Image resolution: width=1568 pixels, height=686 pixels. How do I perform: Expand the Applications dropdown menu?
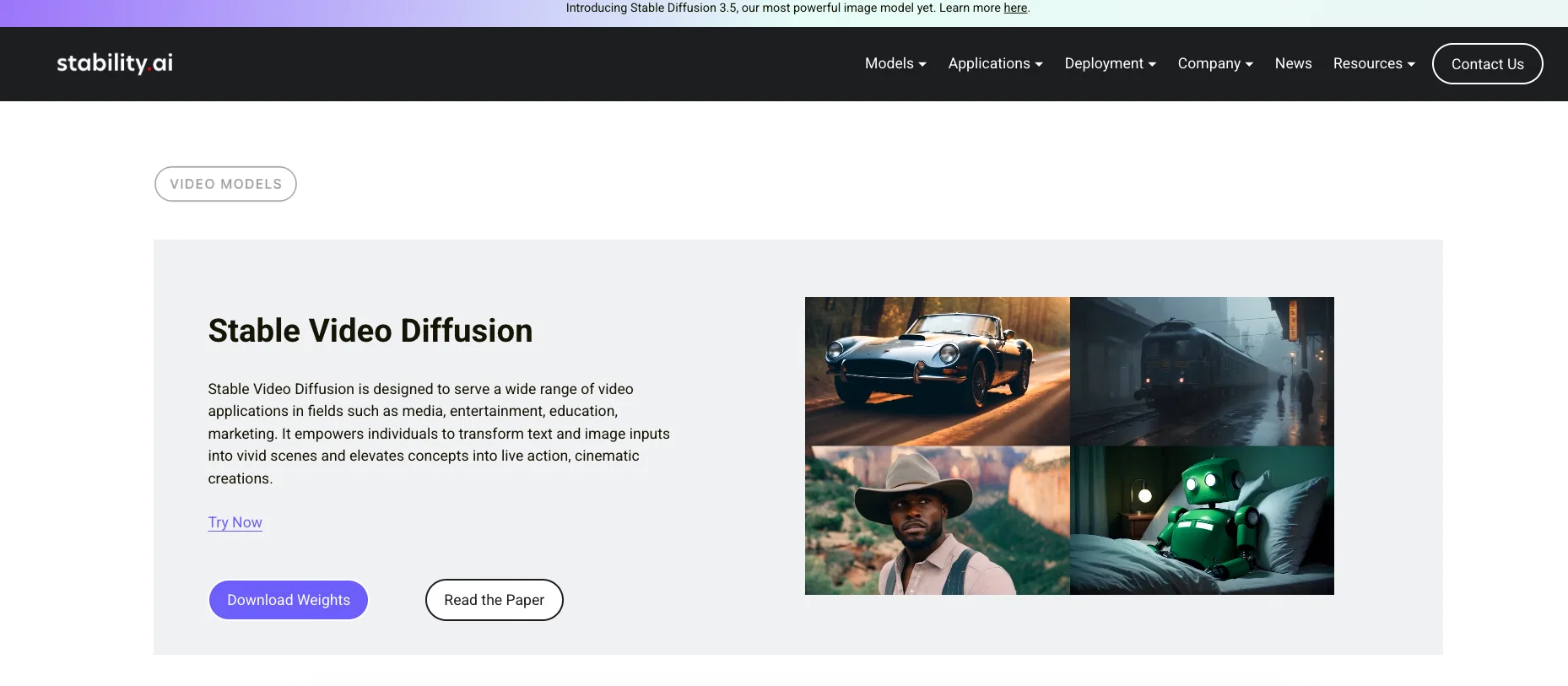coord(996,63)
